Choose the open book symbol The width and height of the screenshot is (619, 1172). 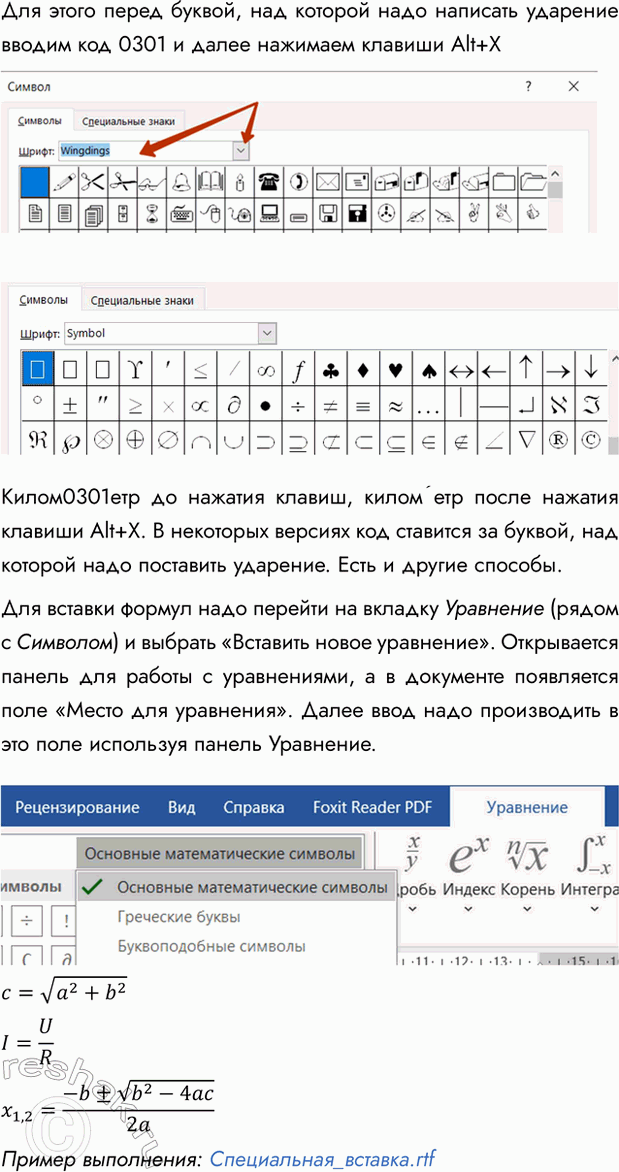tap(210, 182)
